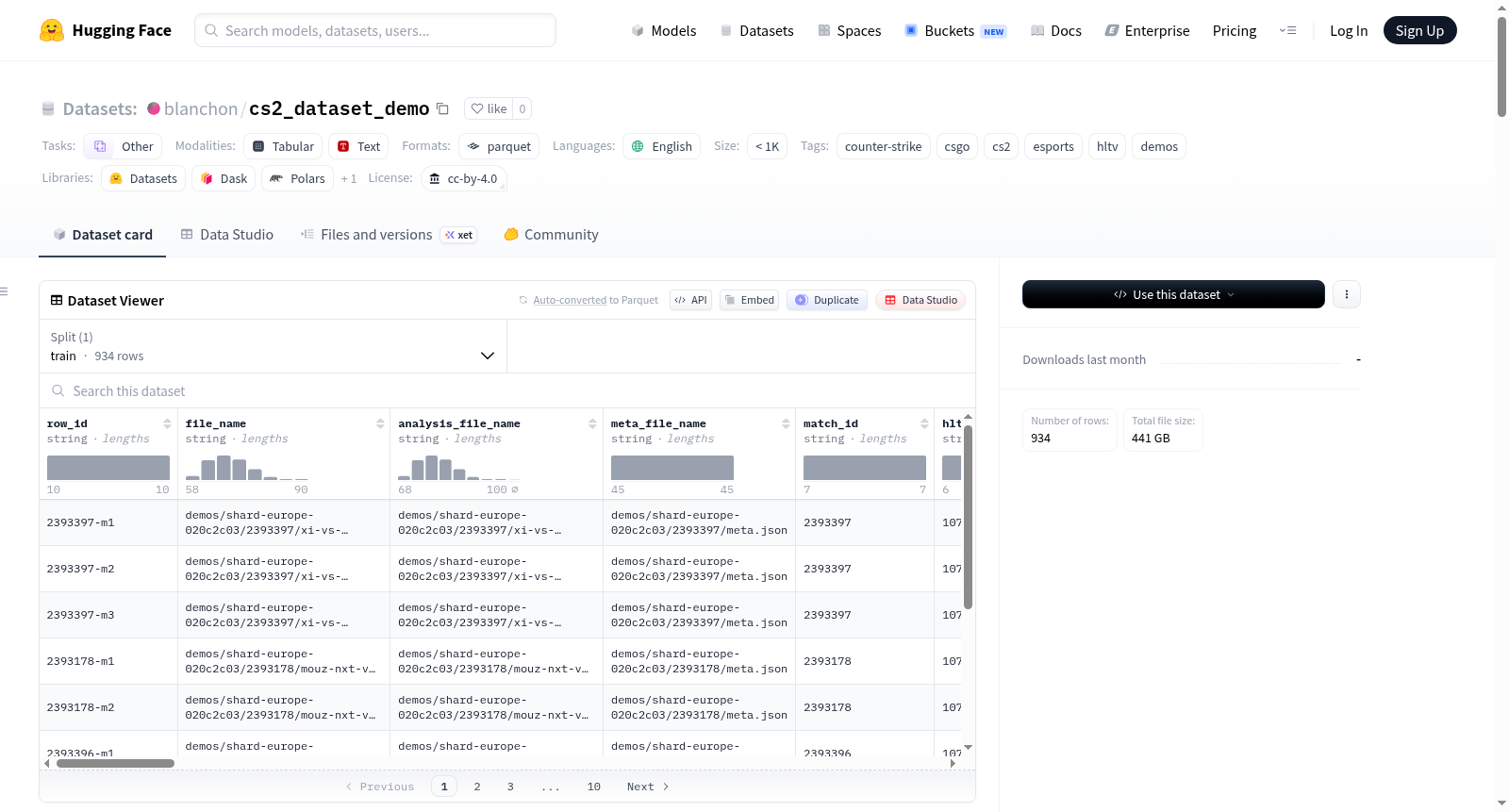Sort by the analysis_file_name column
Viewport: 1509px width, 812px height.
(592, 423)
